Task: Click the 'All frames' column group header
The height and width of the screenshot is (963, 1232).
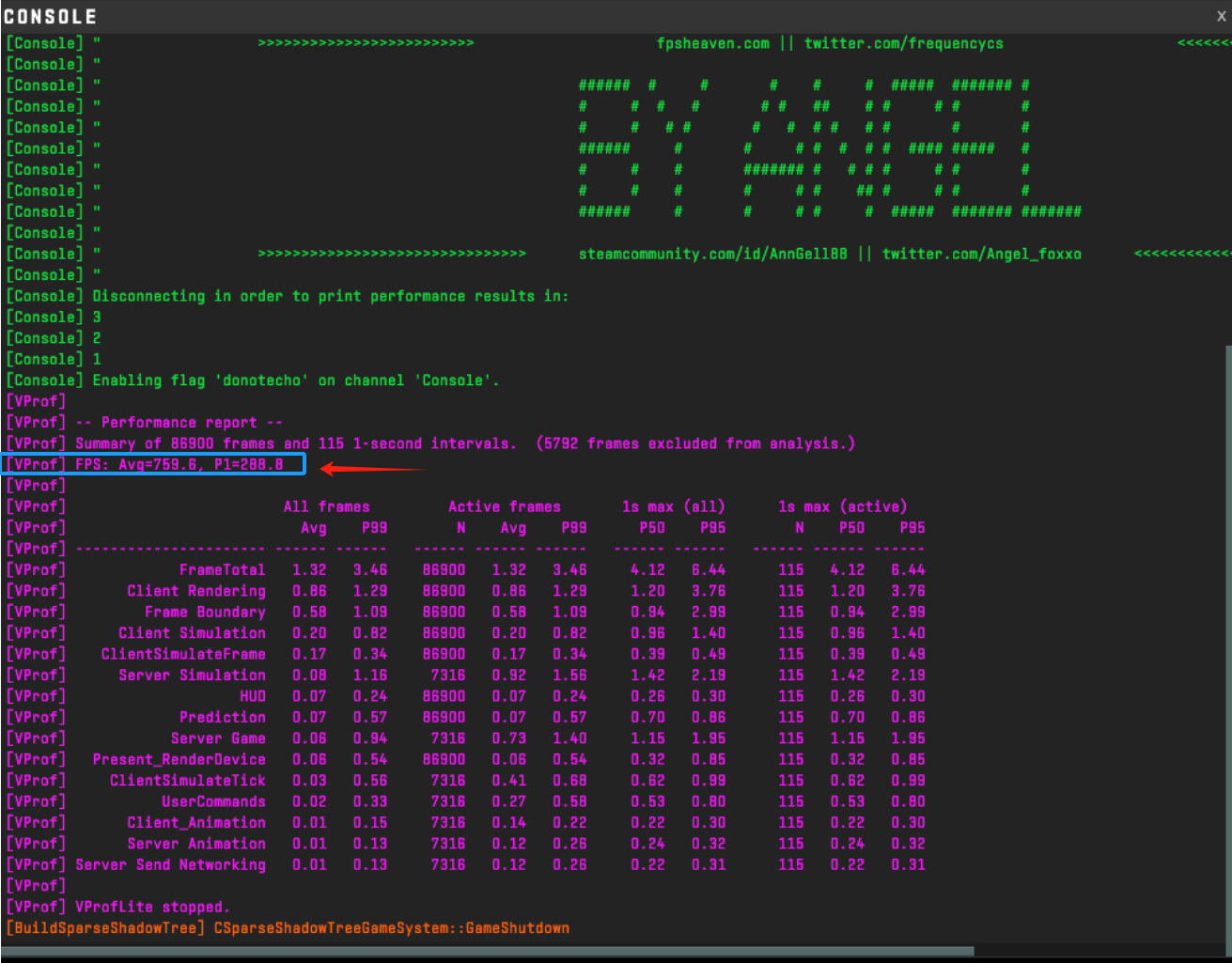Action: 326,506
